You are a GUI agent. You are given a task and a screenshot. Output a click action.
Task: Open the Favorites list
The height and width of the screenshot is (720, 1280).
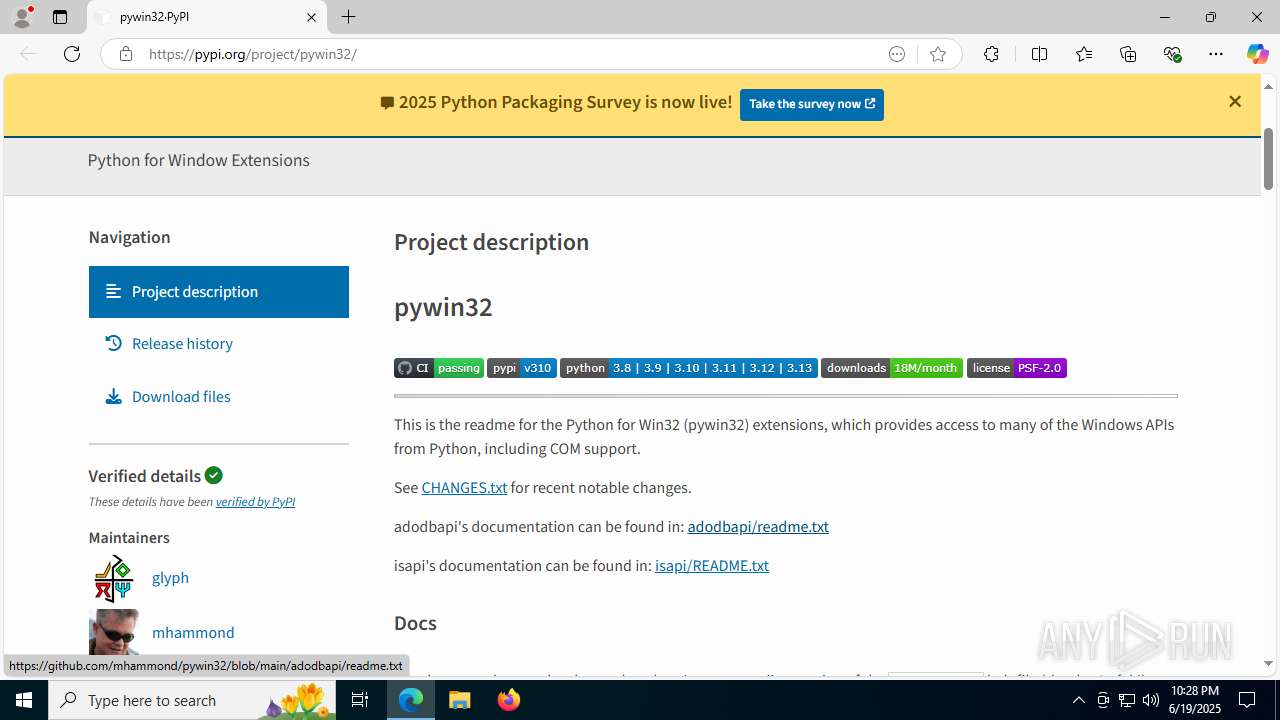[x=1084, y=54]
